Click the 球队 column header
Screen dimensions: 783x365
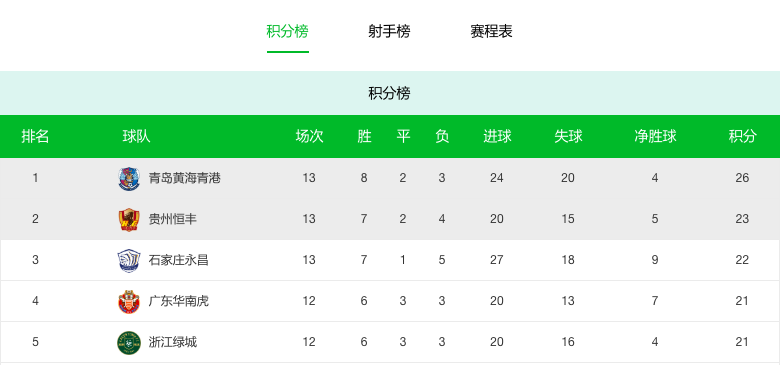point(136,136)
